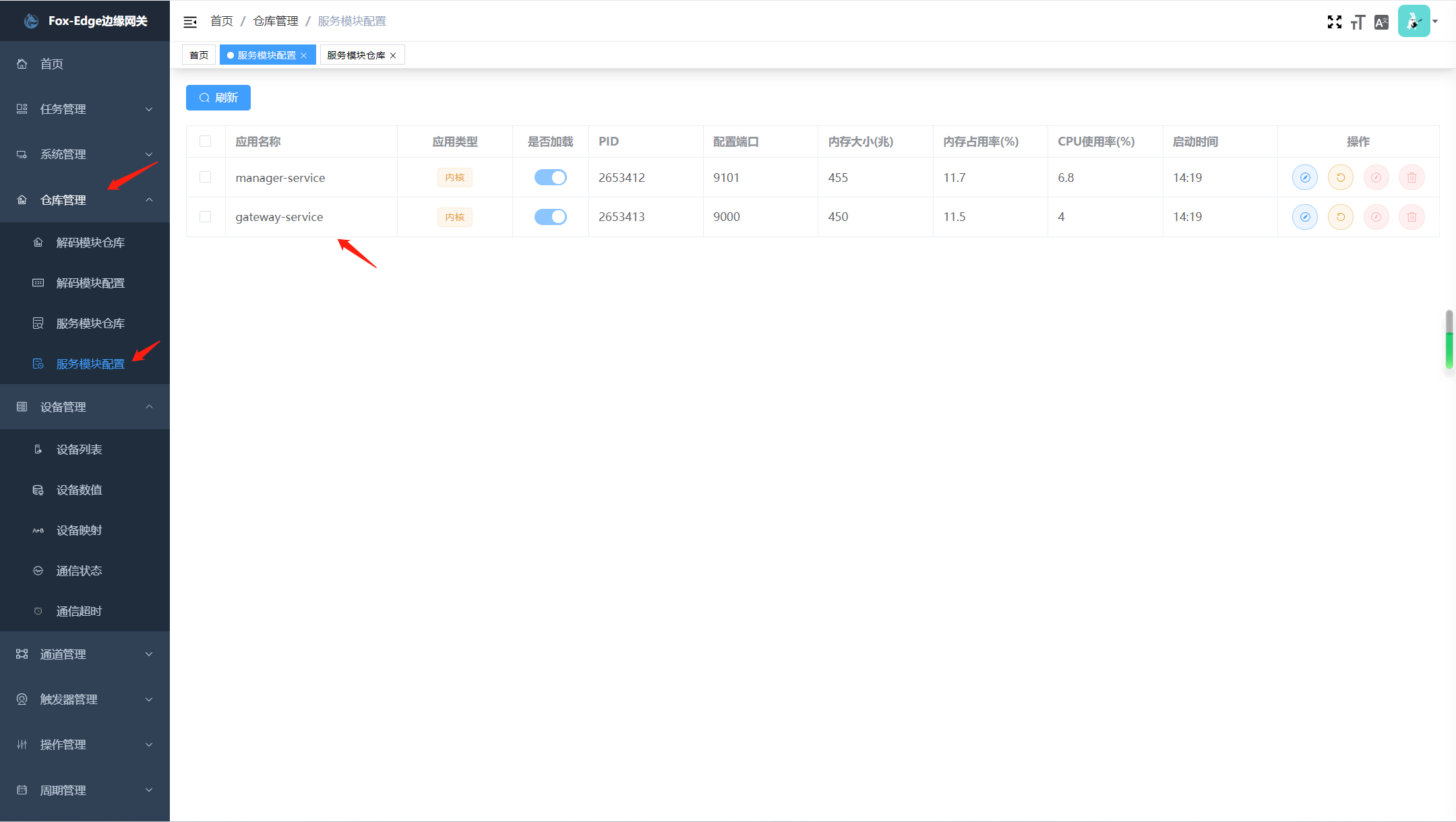Image resolution: width=1456 pixels, height=822 pixels.
Task: Open the language switch icon
Action: 1381,22
